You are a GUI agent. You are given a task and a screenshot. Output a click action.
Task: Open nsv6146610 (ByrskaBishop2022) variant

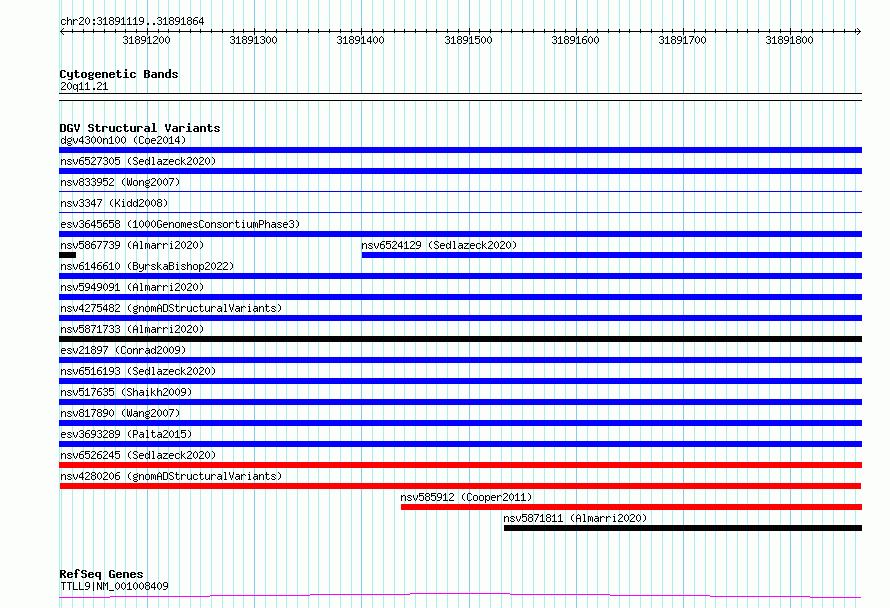(147, 266)
